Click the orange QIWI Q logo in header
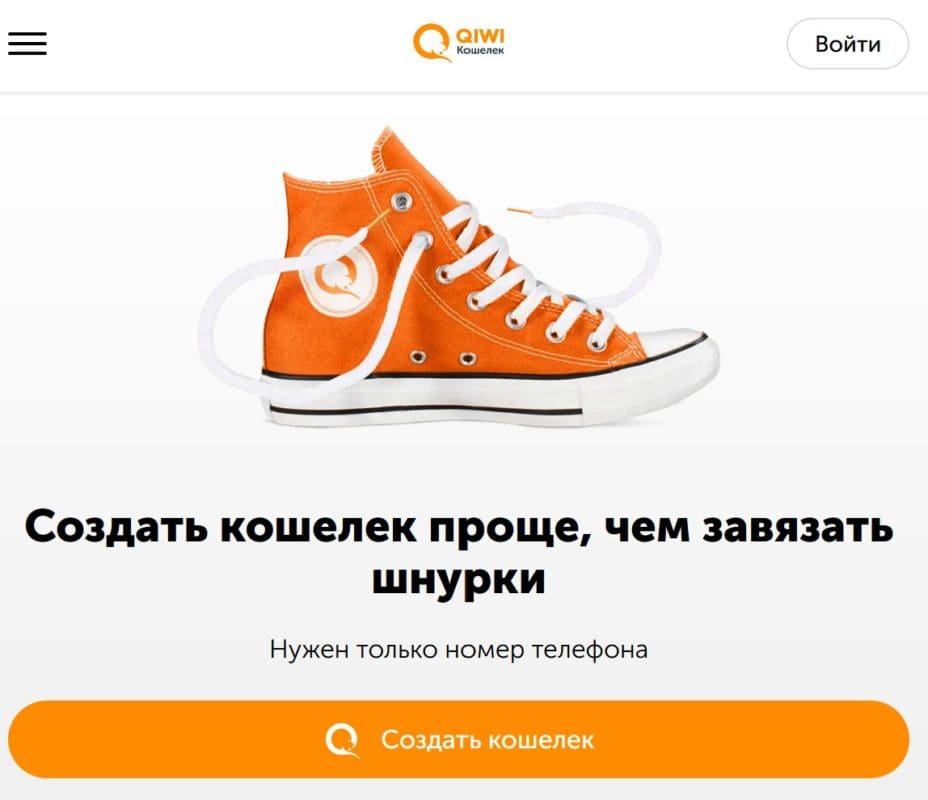 431,43
